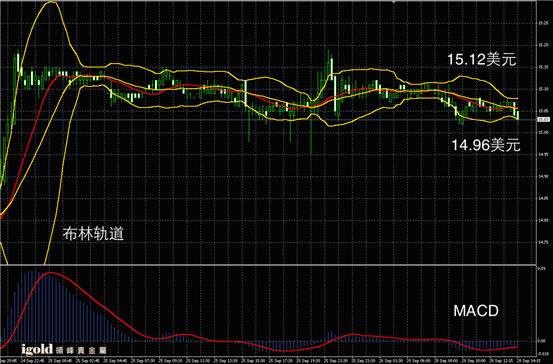Click the 布林轨道 annotation text

pos(93,234)
